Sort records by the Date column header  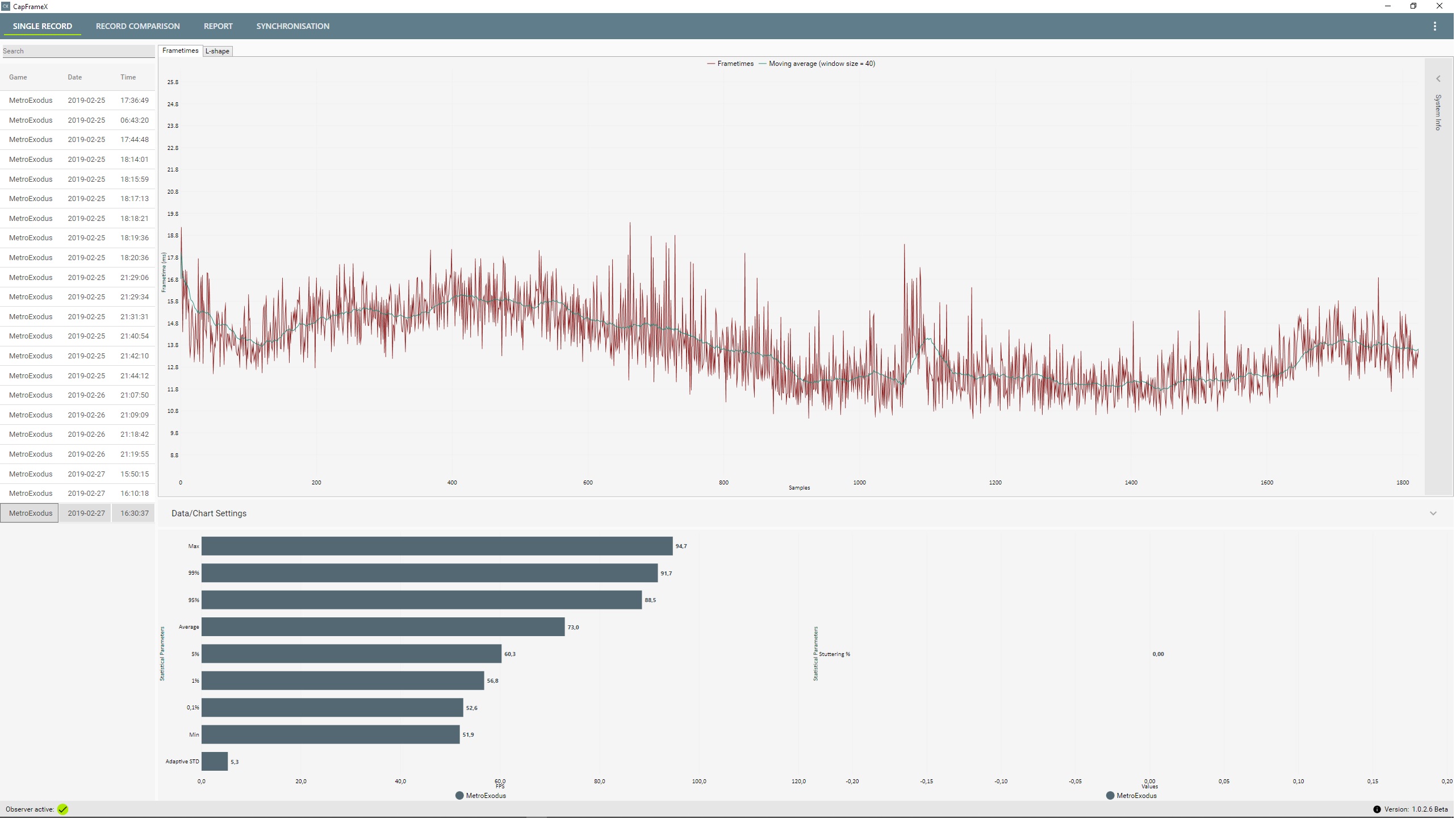coord(75,77)
